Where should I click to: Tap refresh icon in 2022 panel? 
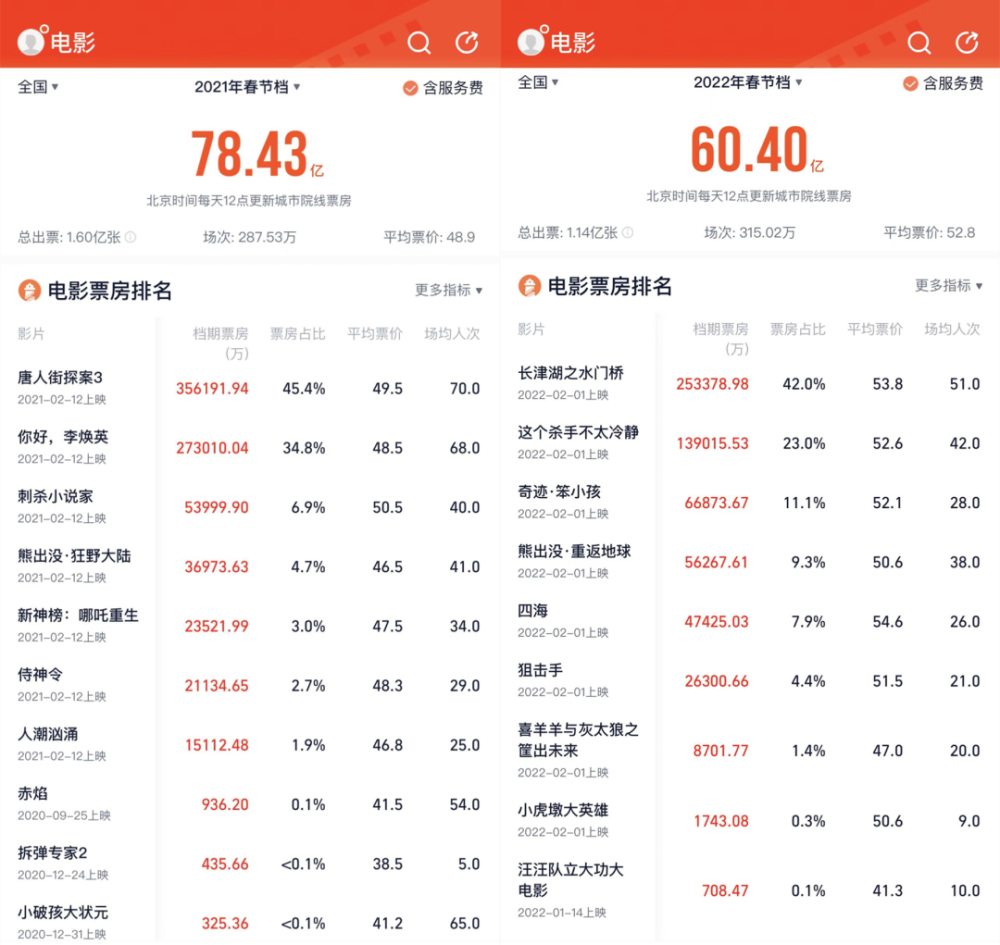click(967, 42)
